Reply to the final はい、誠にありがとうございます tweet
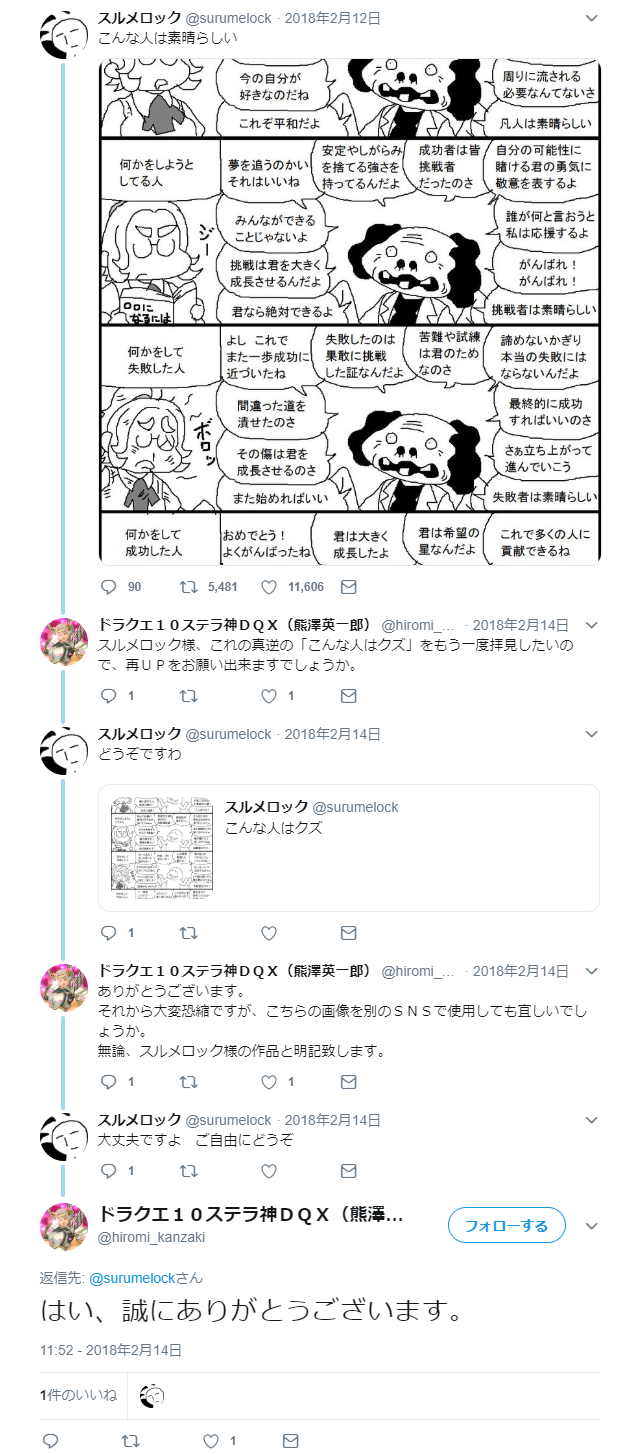The width and height of the screenshot is (640, 1455). pos(50,1441)
